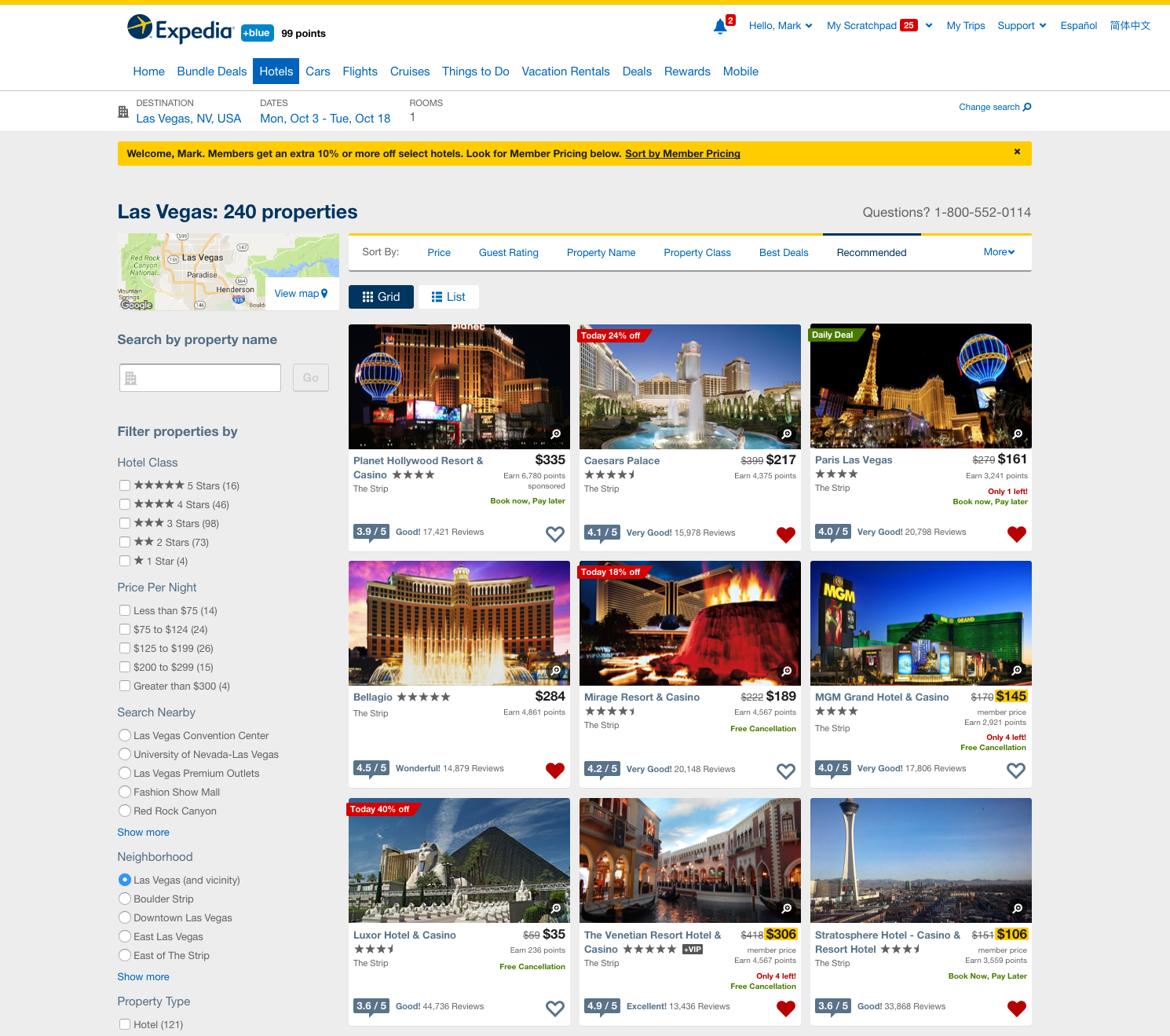The width and height of the screenshot is (1170, 1036).
Task: Click the +blue membership badge
Action: pyautogui.click(x=257, y=33)
